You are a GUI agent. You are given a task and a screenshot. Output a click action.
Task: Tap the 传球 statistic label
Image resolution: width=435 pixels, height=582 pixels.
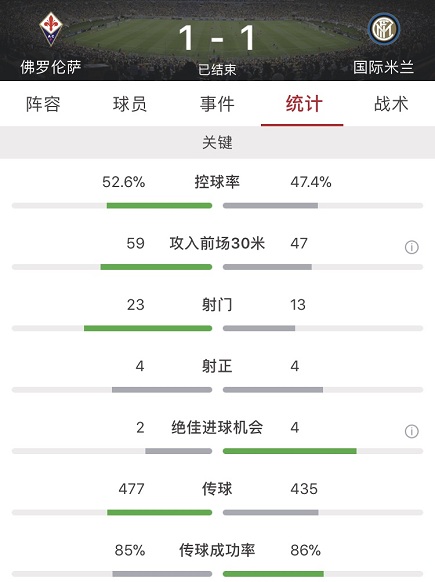point(217,489)
